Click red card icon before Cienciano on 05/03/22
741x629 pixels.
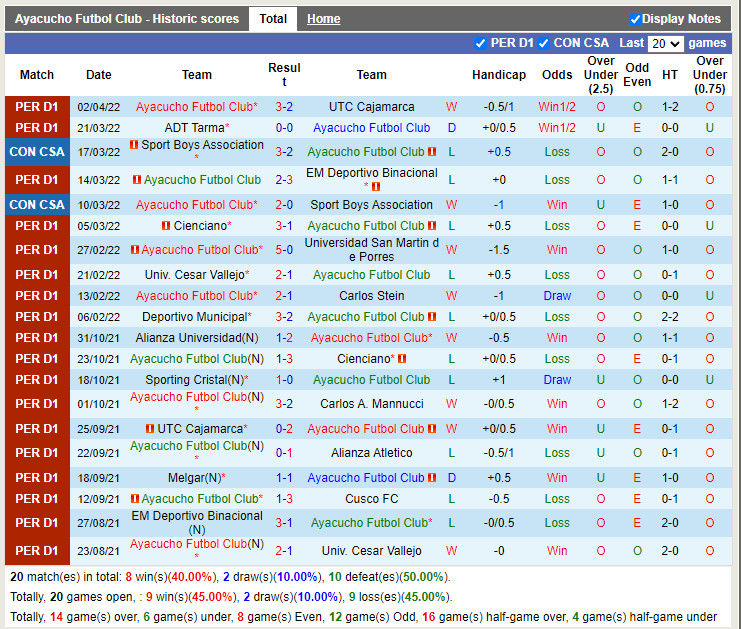coord(166,226)
